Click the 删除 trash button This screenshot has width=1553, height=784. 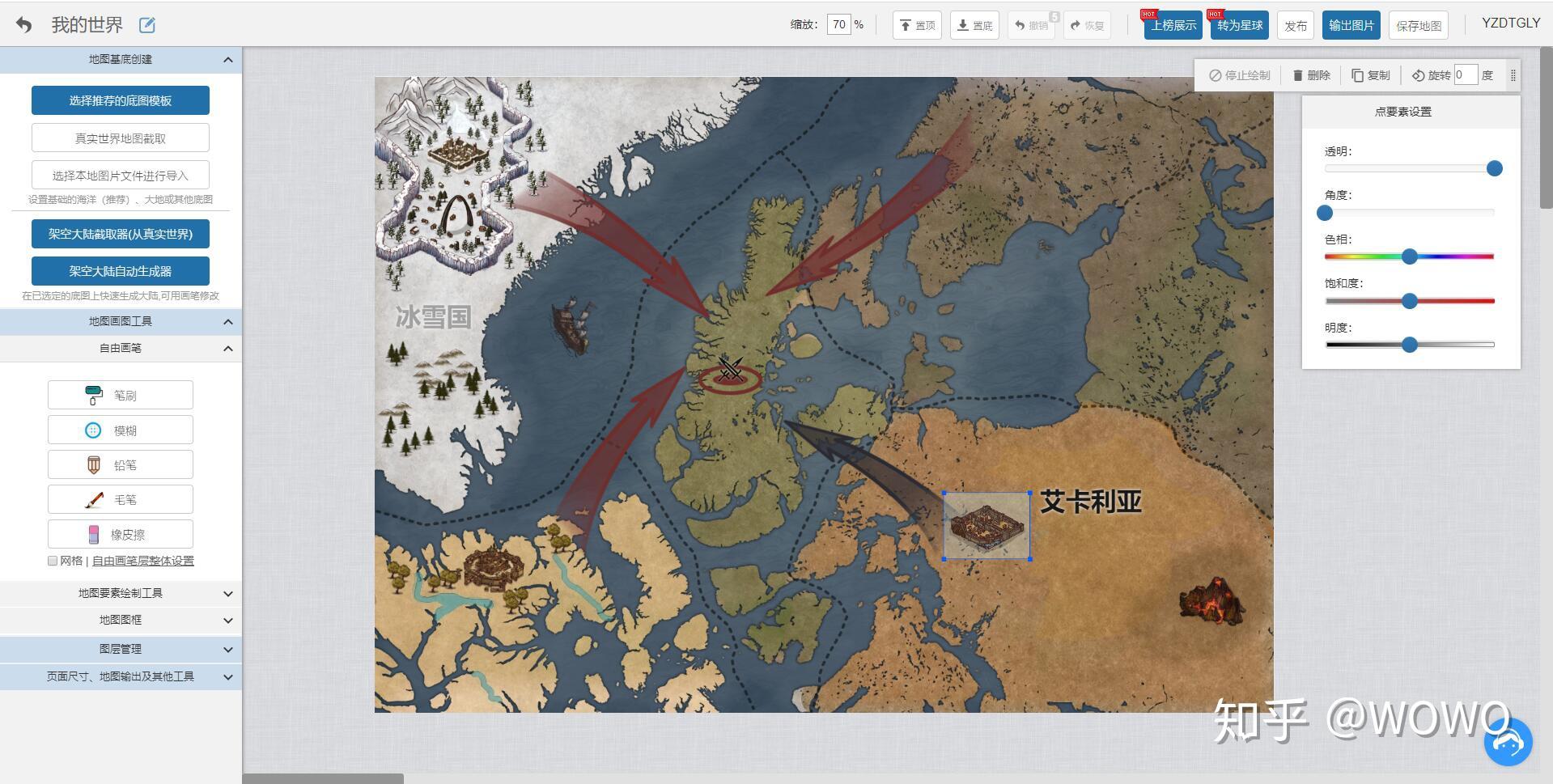click(x=1312, y=75)
